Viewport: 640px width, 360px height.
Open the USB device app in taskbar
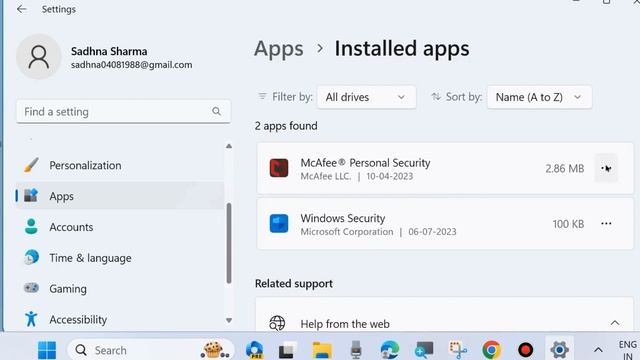pyautogui.click(x=356, y=350)
